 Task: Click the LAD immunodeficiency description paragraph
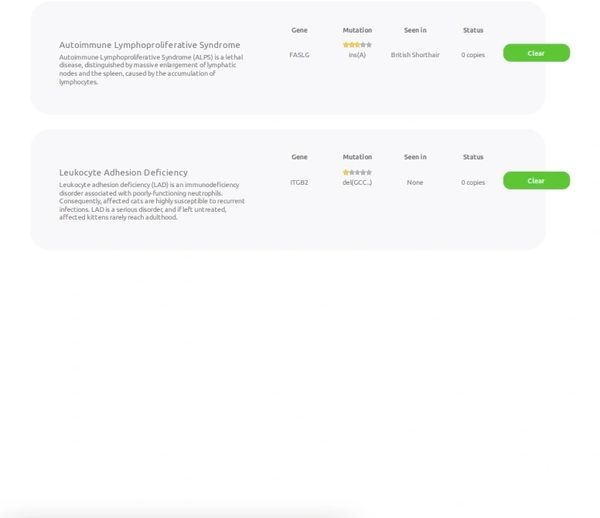[151, 200]
